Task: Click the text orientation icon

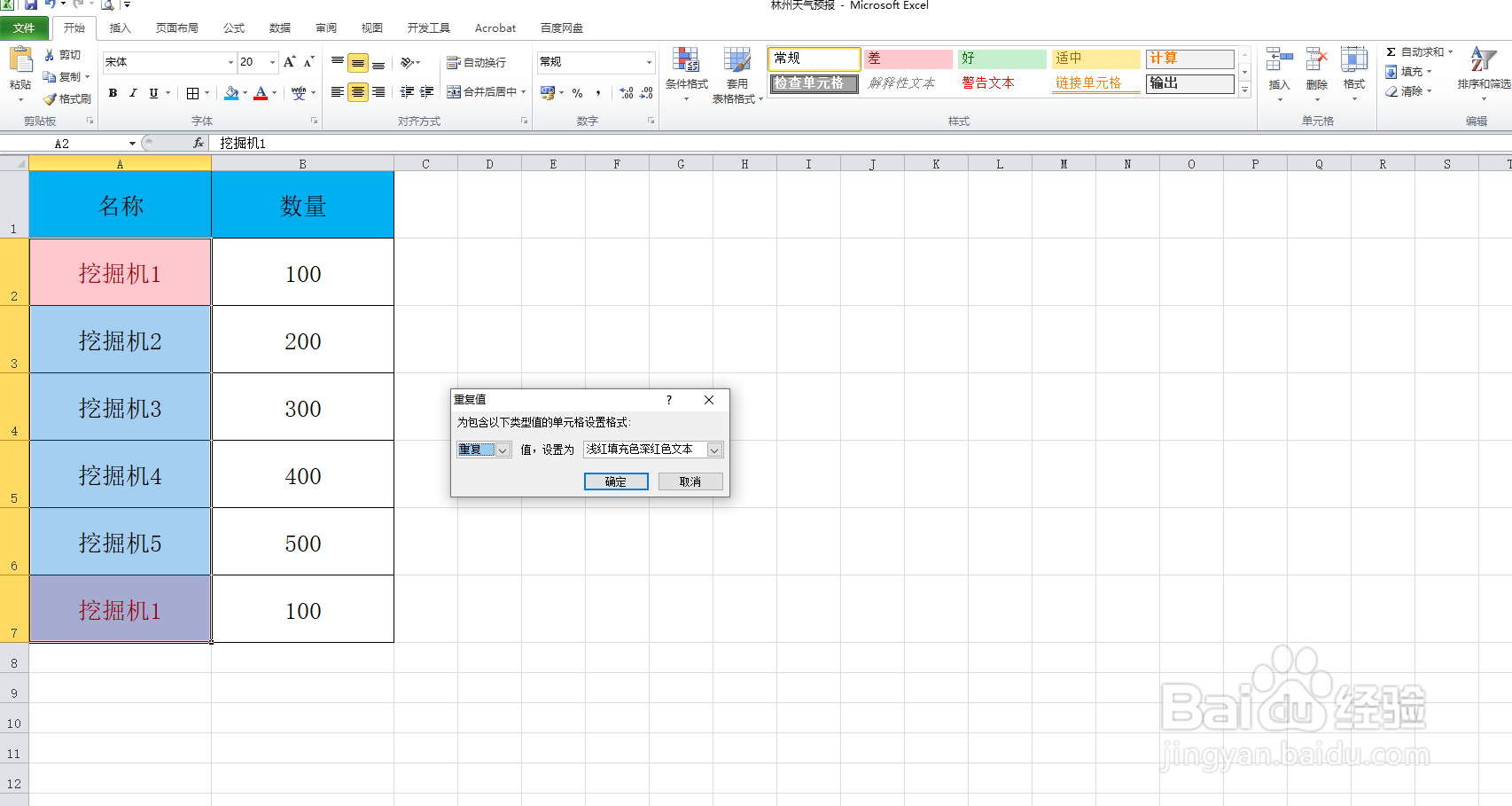Action: click(408, 62)
